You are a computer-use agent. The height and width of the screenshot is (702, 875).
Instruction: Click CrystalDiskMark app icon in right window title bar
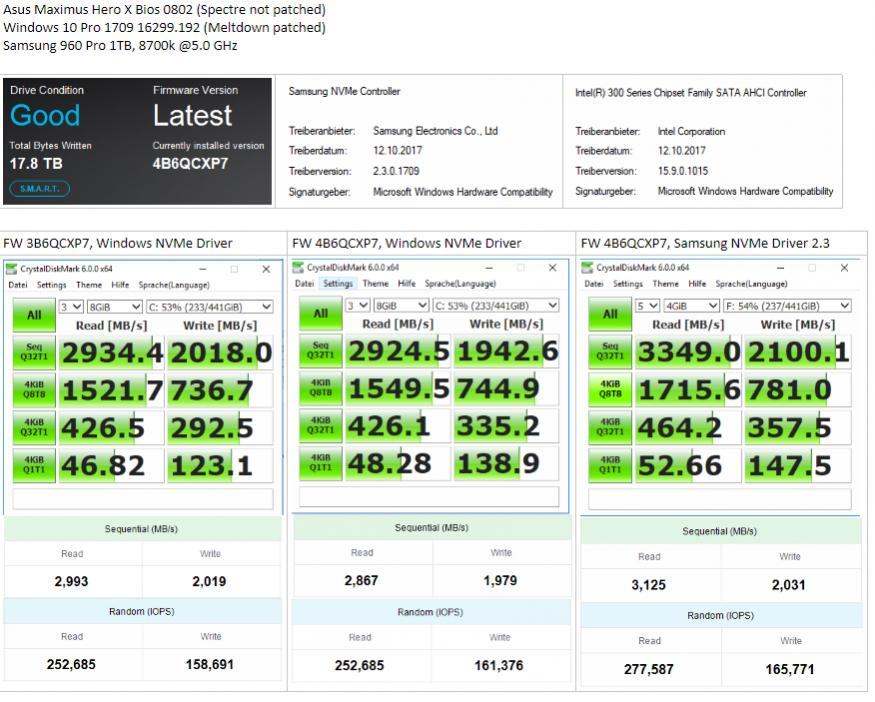click(x=587, y=268)
